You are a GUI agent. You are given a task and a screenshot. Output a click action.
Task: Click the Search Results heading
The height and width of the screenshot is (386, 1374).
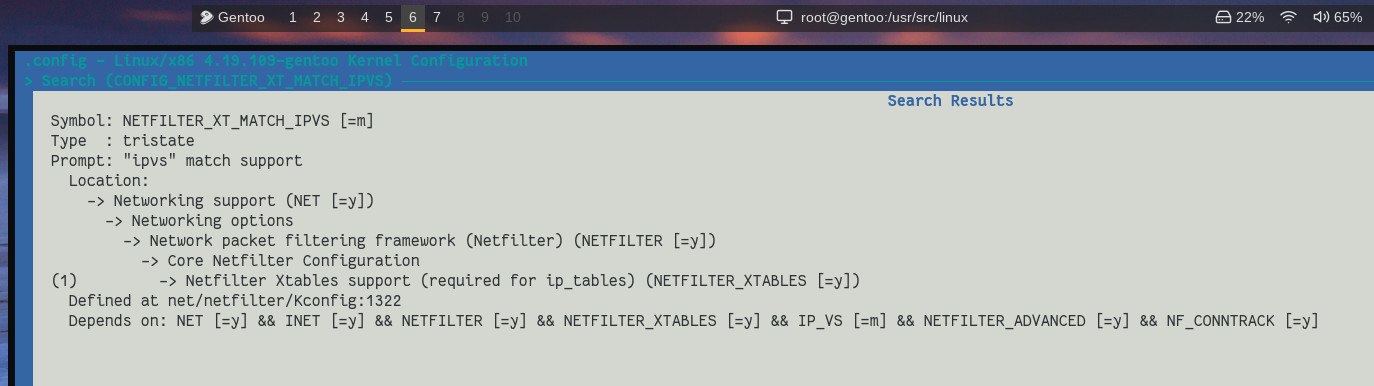950,101
